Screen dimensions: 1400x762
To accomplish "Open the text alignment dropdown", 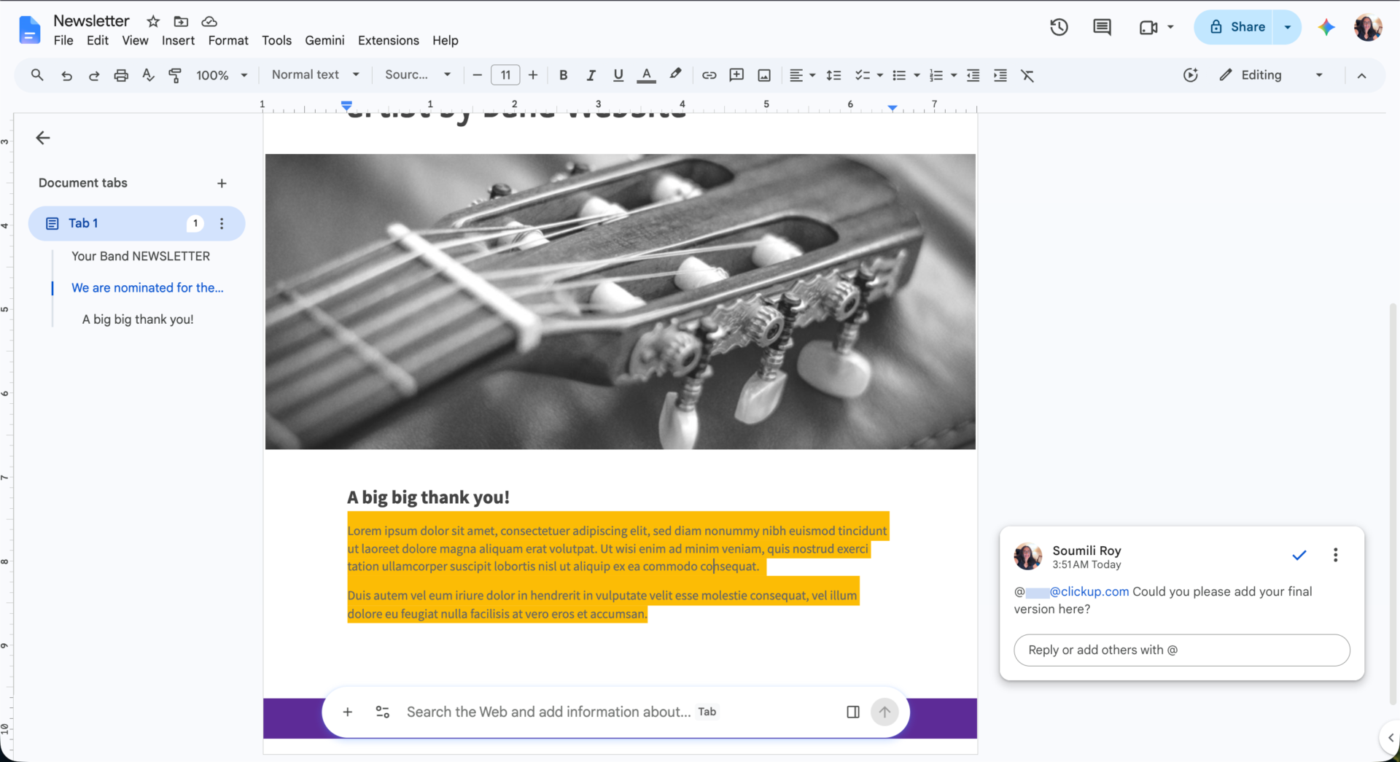I will point(802,75).
